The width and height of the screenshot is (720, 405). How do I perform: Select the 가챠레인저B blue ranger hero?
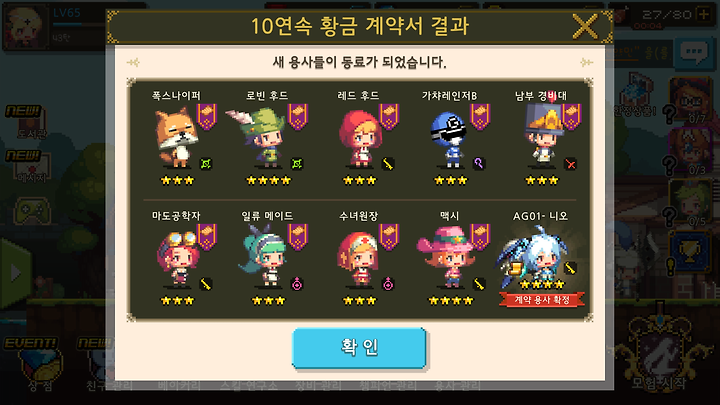(x=449, y=139)
